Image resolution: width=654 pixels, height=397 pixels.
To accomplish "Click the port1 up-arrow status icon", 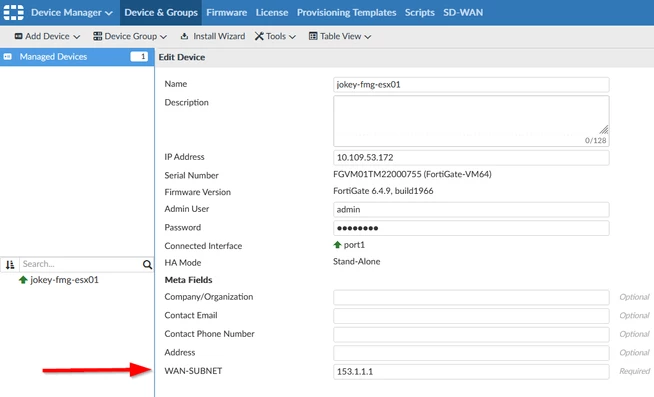I will 337,245.
